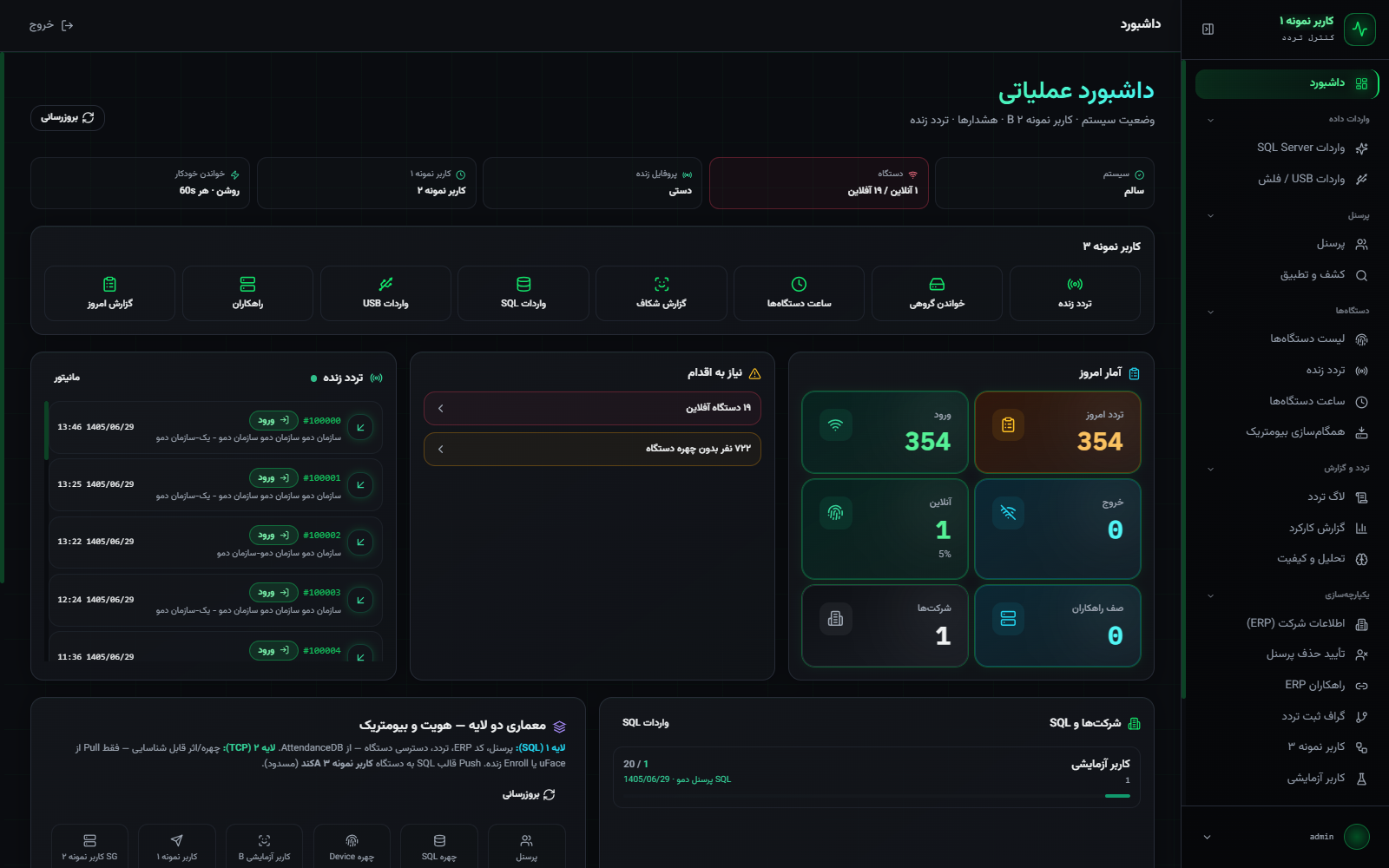The width and height of the screenshot is (1389, 868).
Task: Click the دستگاه status card
Action: click(x=819, y=183)
